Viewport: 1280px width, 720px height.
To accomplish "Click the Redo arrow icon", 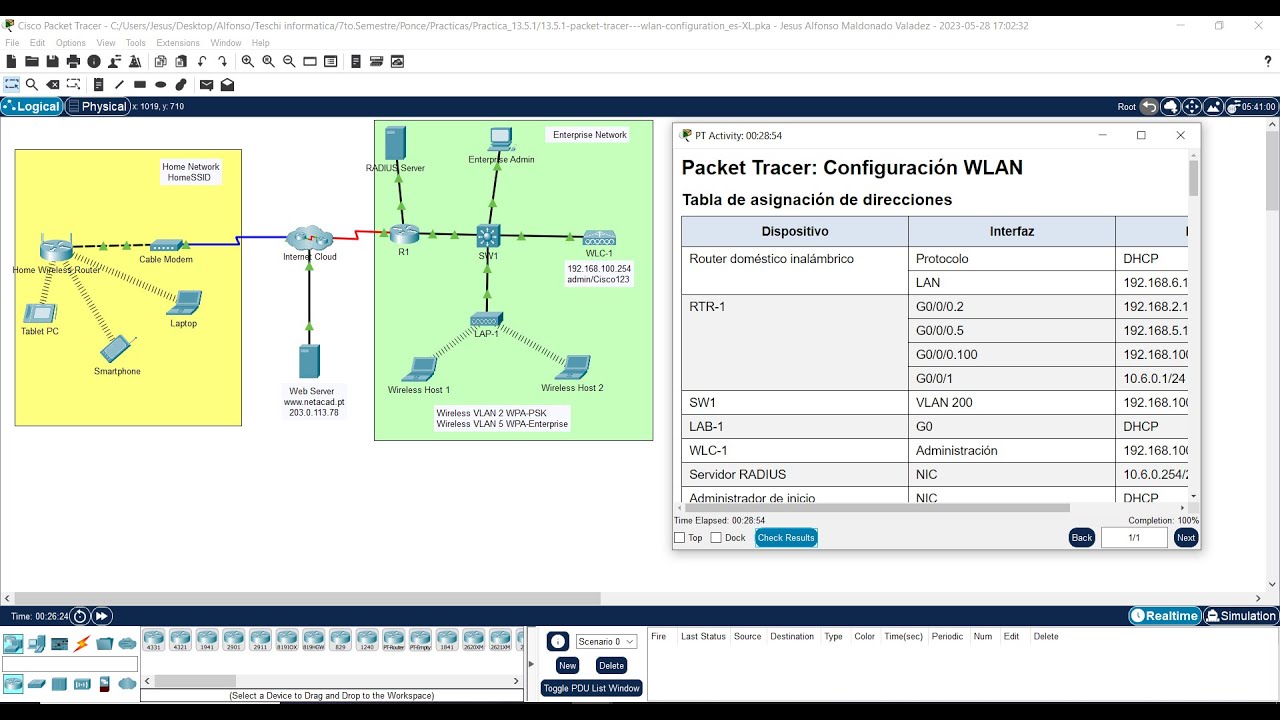I will [x=222, y=61].
